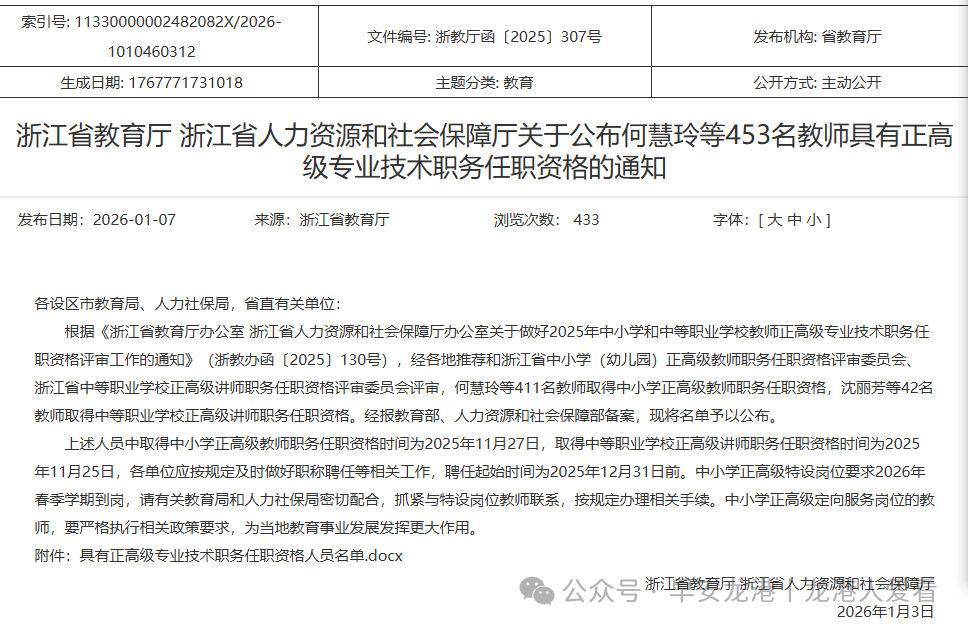Click the 主题分类 教育 cell
The image size is (968, 629).
tap(484, 83)
